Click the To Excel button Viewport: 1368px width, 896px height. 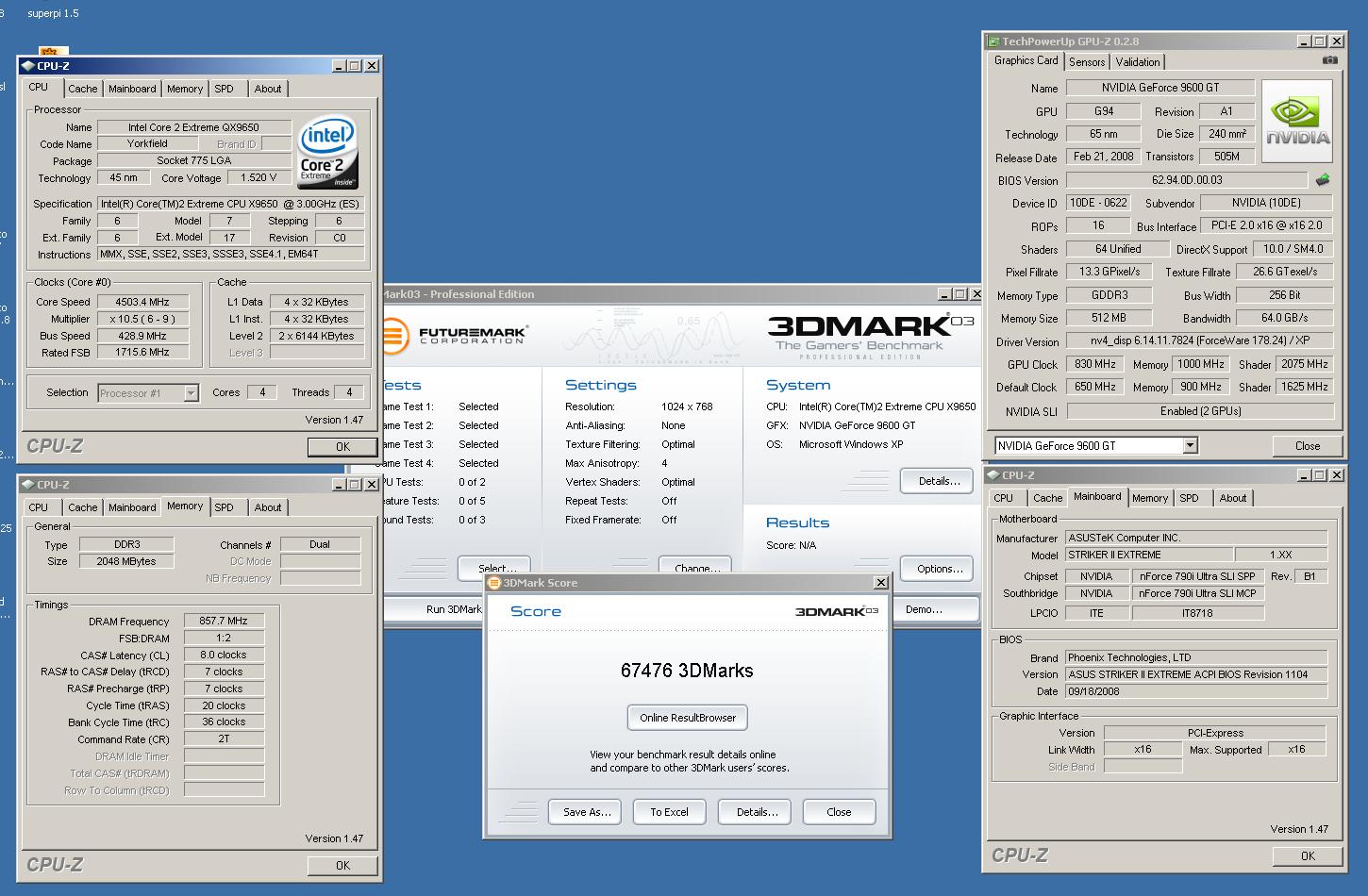669,812
